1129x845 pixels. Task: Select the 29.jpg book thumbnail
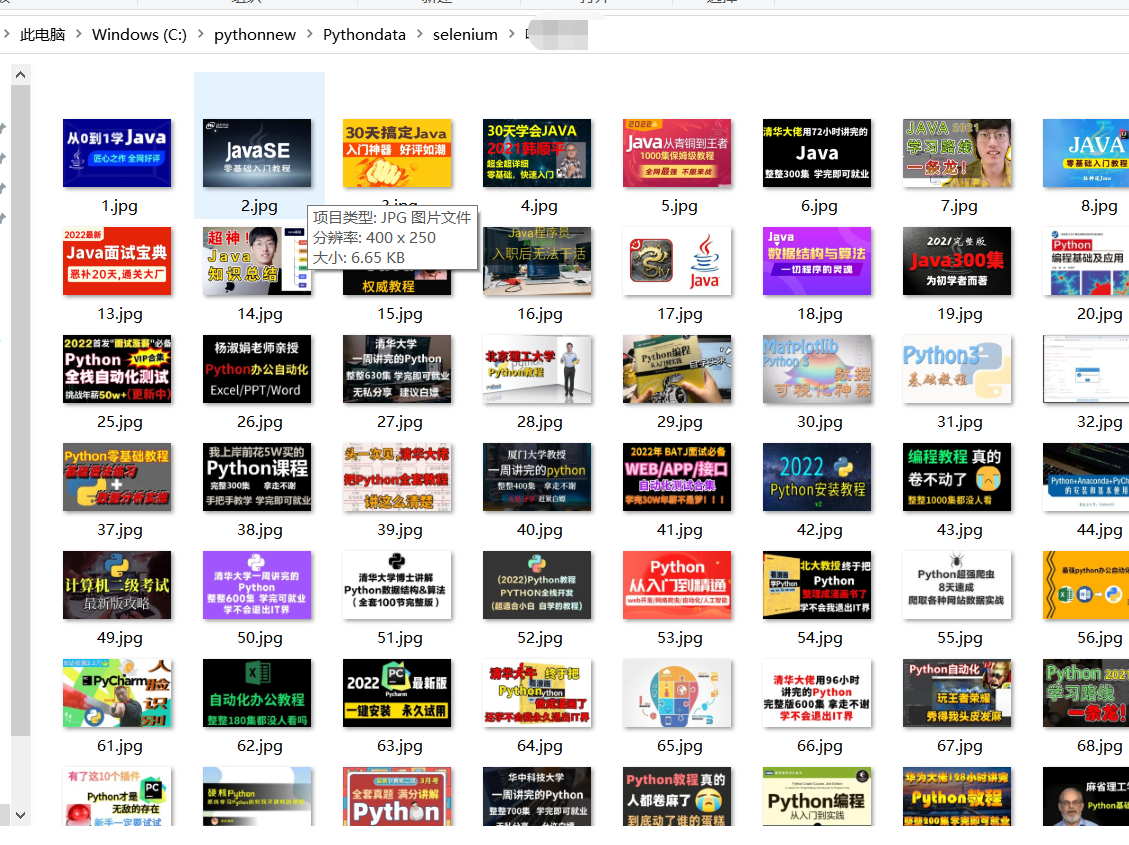pyautogui.click(x=677, y=369)
